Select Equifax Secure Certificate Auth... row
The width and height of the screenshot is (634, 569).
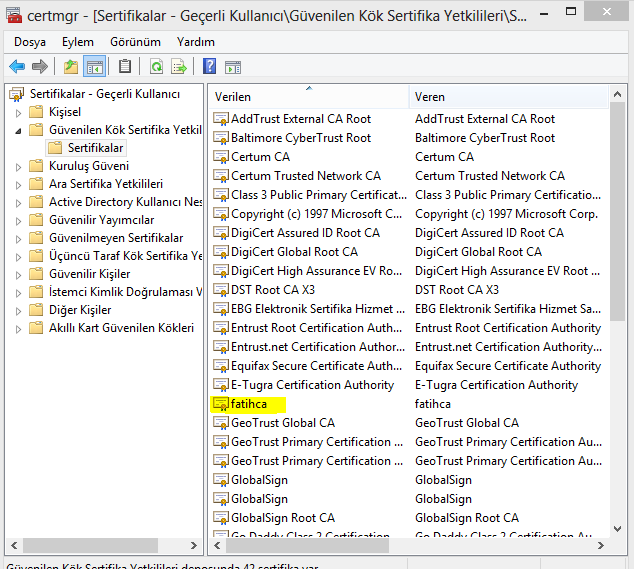409,366
